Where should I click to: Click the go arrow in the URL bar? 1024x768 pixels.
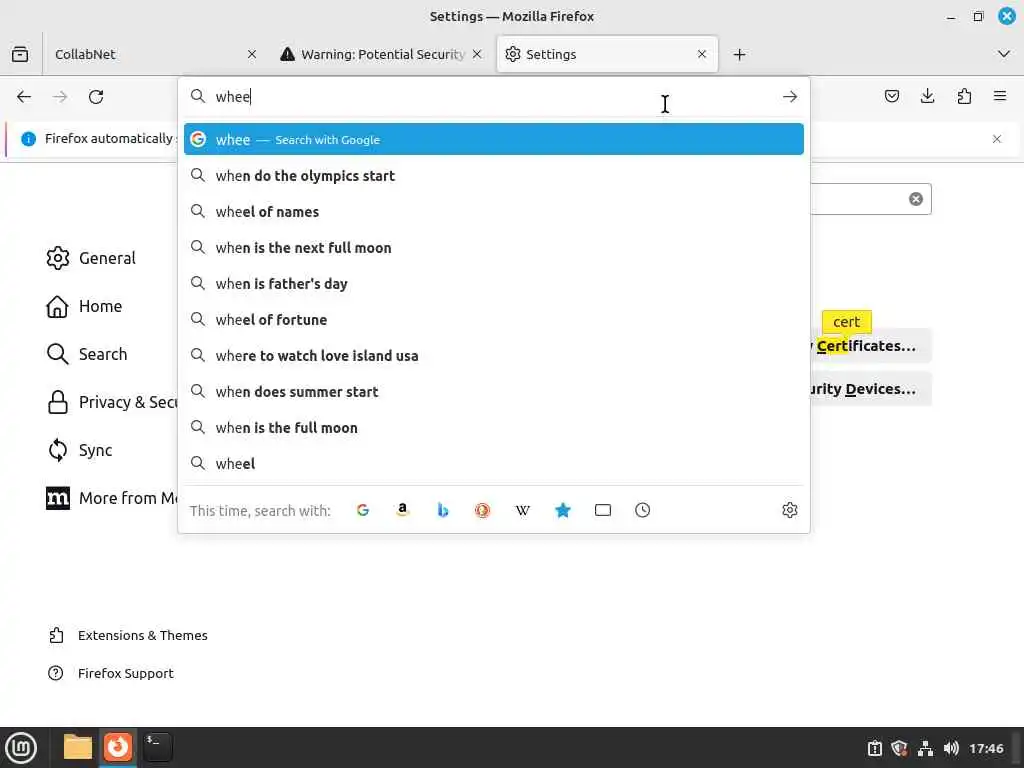(x=790, y=97)
